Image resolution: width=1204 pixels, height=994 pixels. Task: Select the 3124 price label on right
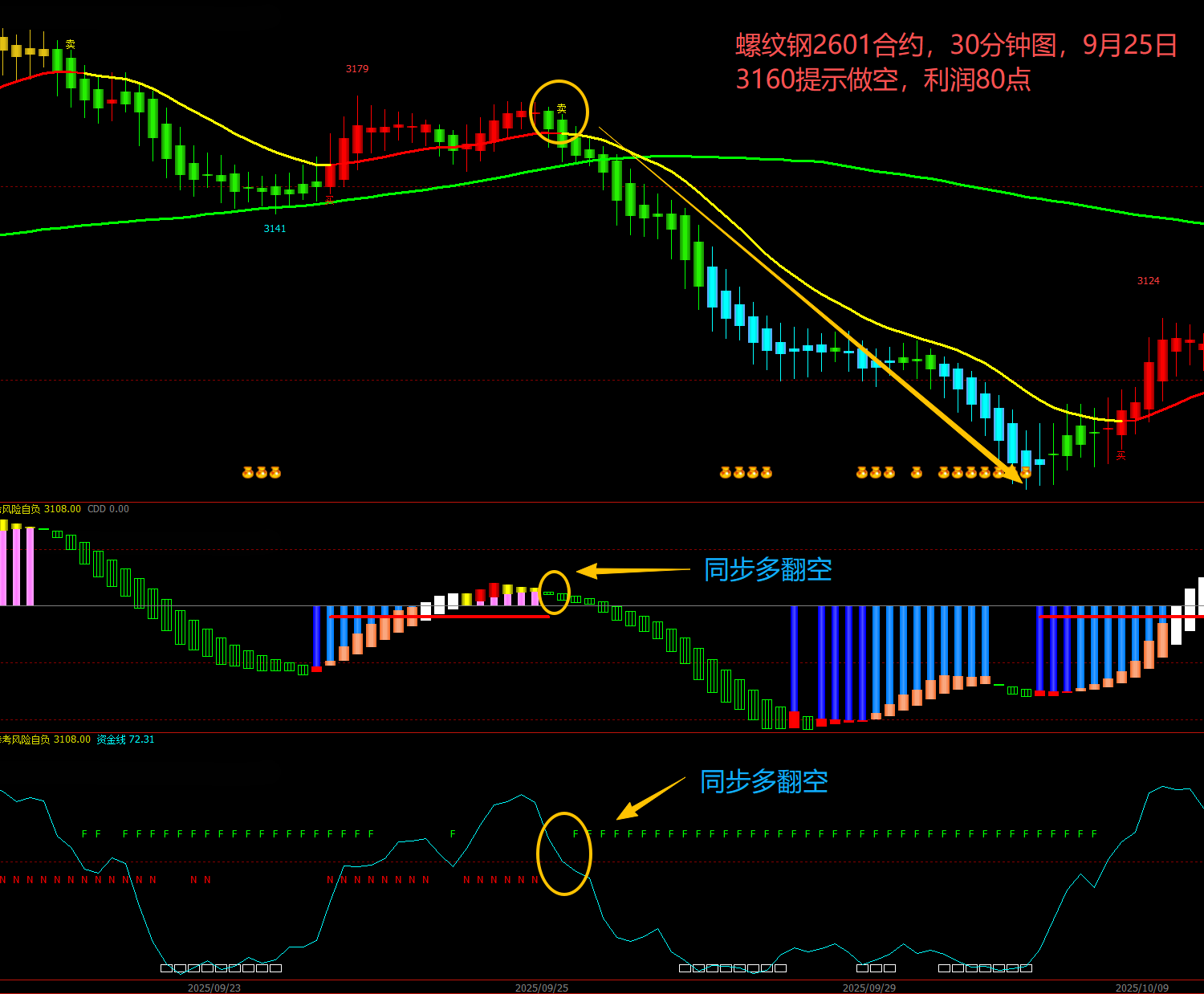(x=1148, y=281)
